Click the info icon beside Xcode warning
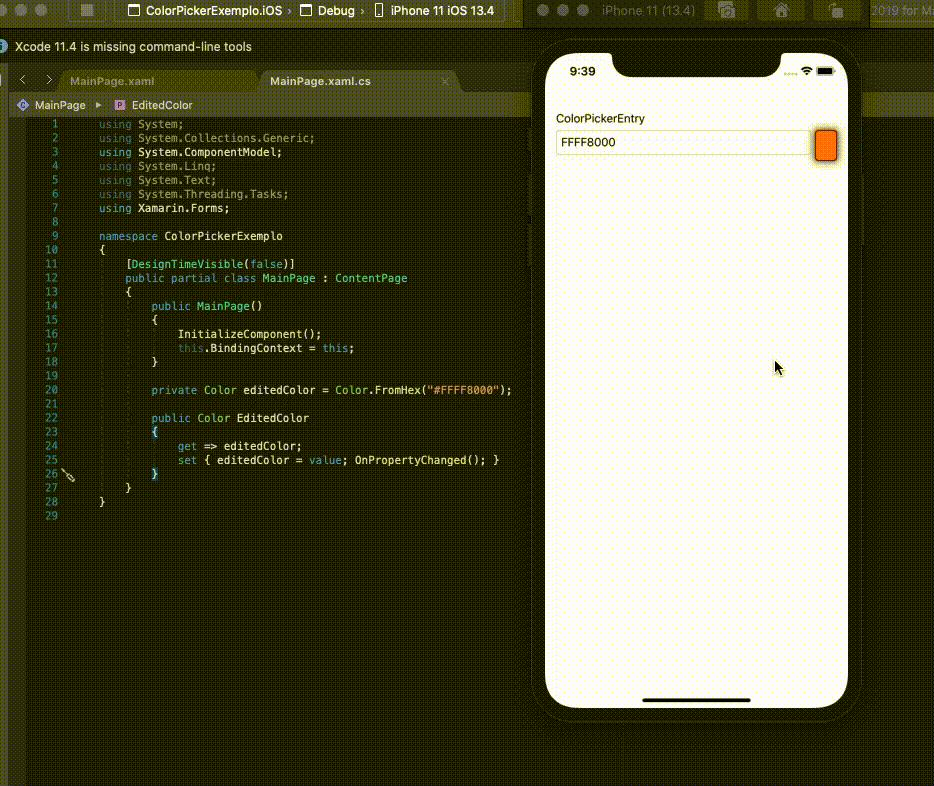 coord(3,46)
